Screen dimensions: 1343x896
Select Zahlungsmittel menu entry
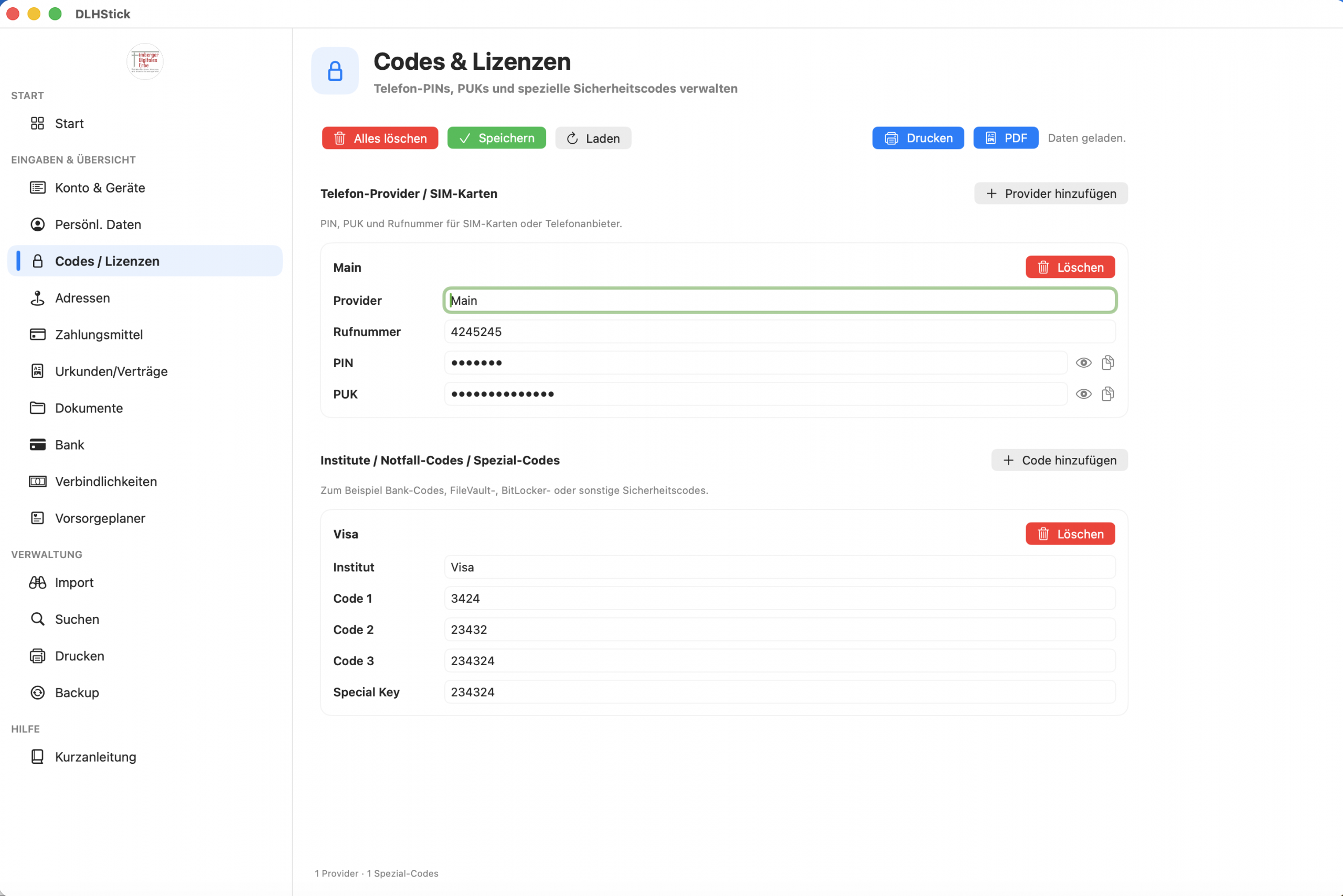pyautogui.click(x=98, y=335)
